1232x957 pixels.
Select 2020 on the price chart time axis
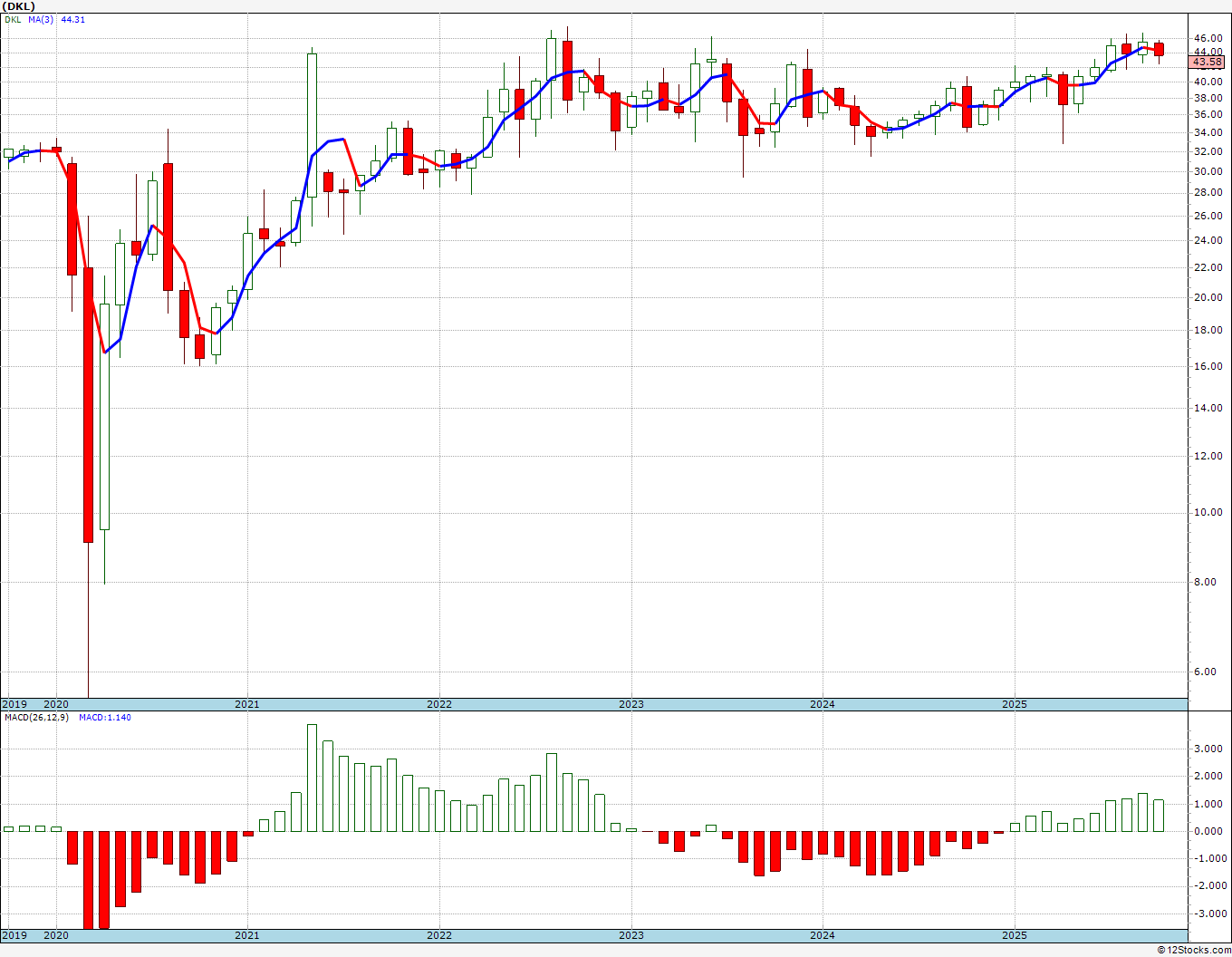pyautogui.click(x=56, y=704)
